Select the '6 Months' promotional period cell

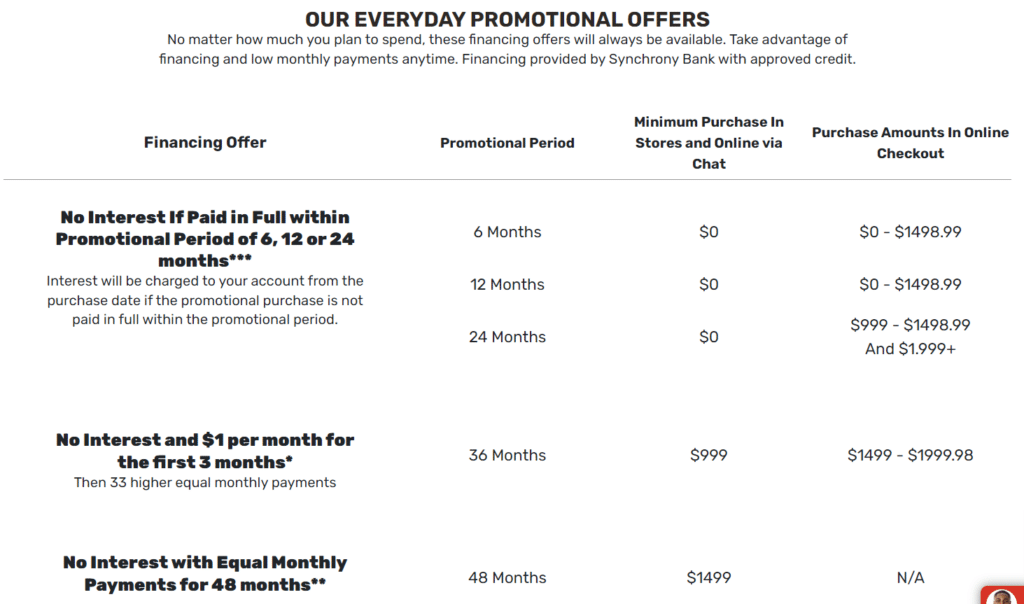[x=507, y=231]
